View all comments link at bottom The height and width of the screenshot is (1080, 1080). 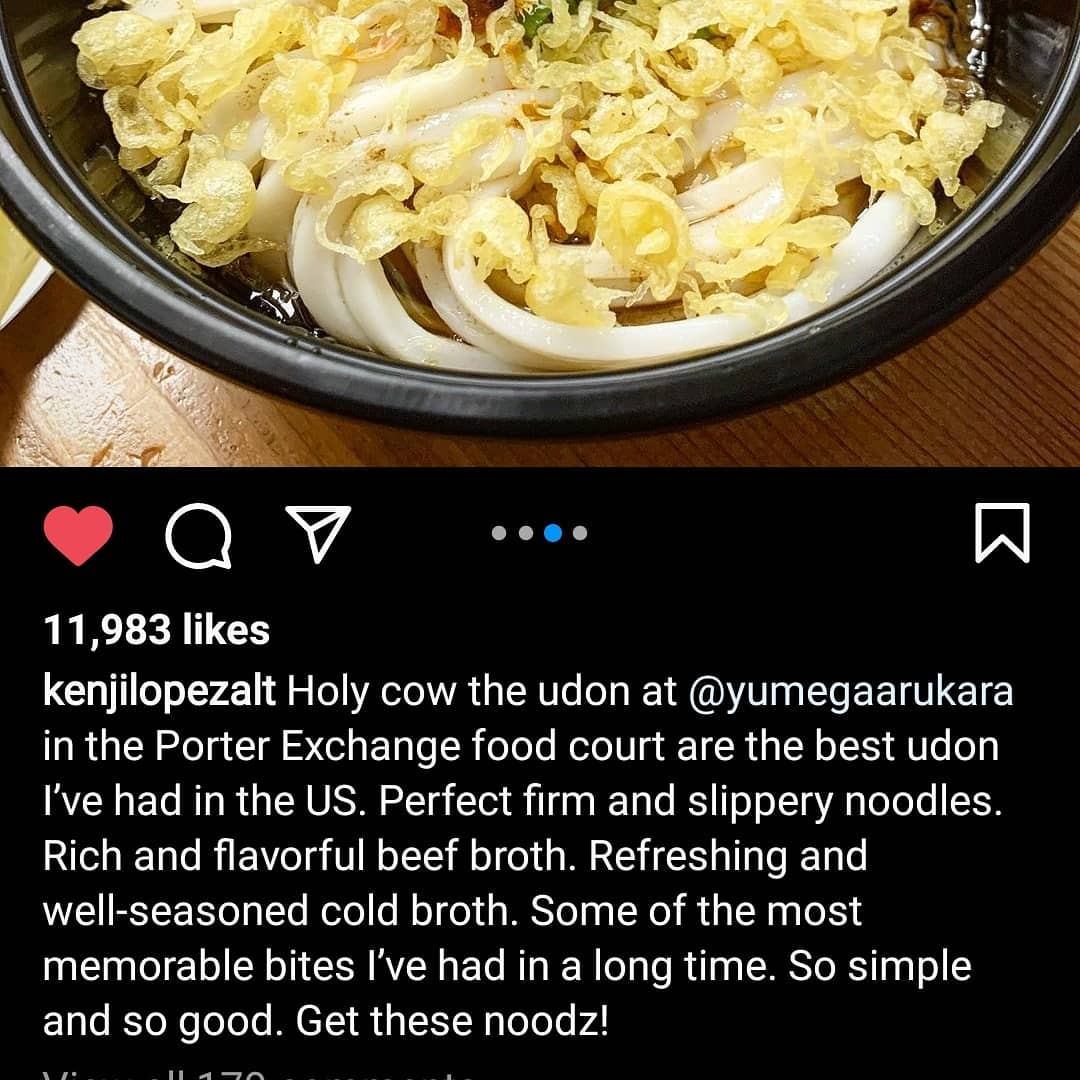pos(258,1073)
